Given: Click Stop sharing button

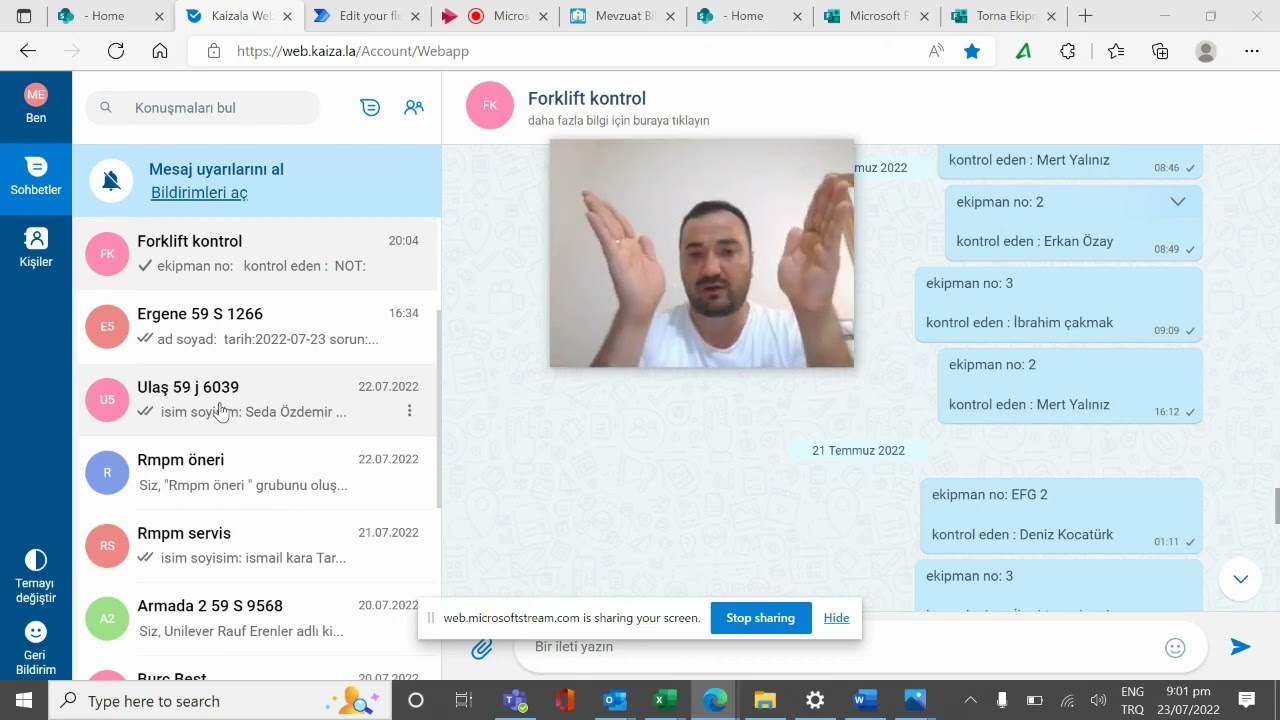Looking at the screenshot, I should 760,618.
